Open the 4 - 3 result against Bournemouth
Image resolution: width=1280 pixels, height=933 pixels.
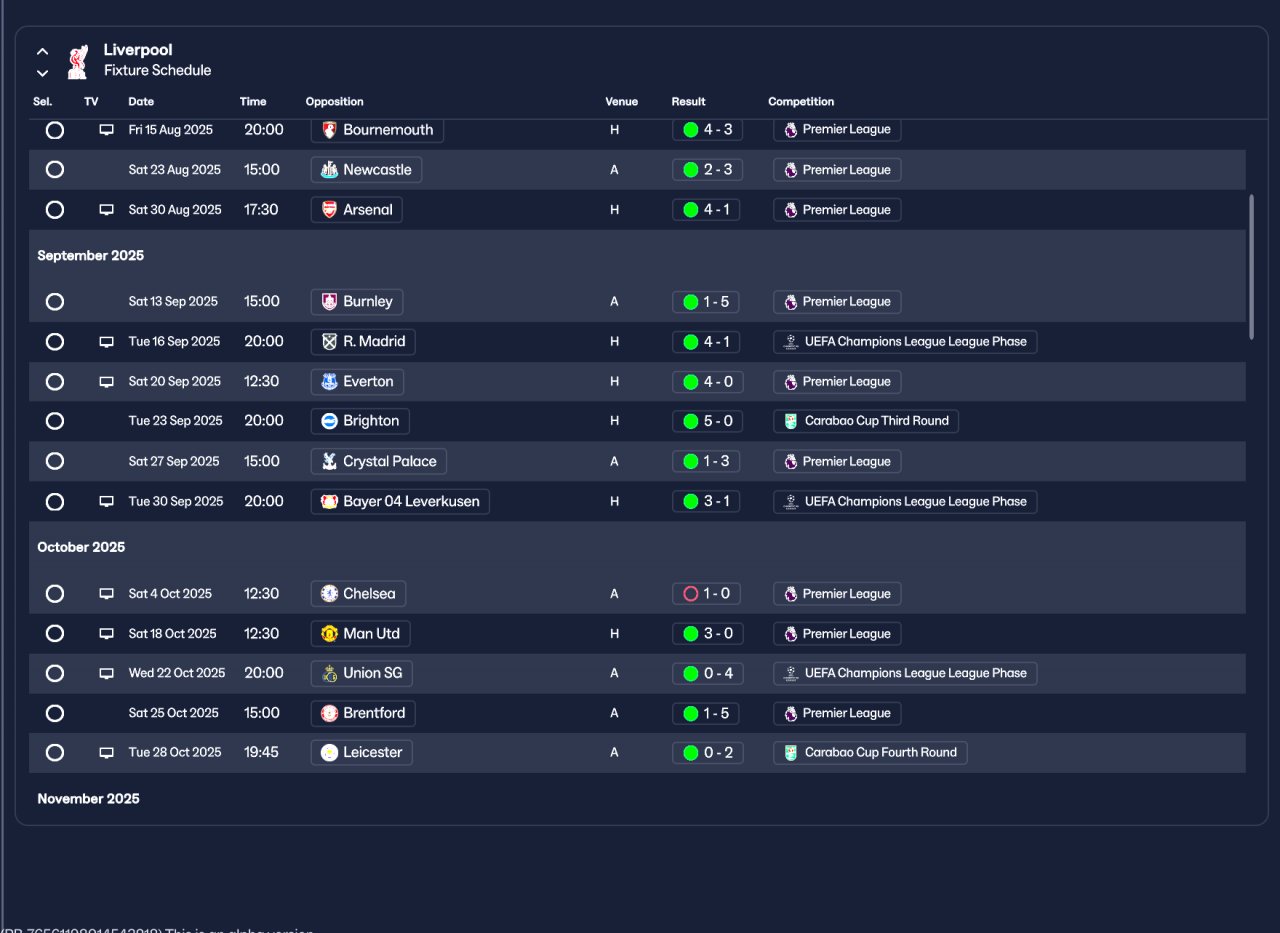point(707,130)
